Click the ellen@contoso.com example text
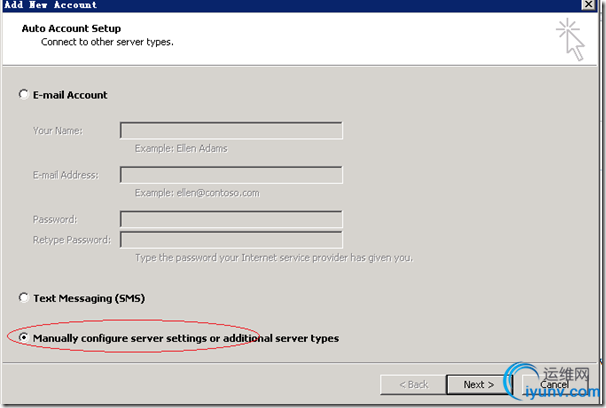 tap(197, 192)
